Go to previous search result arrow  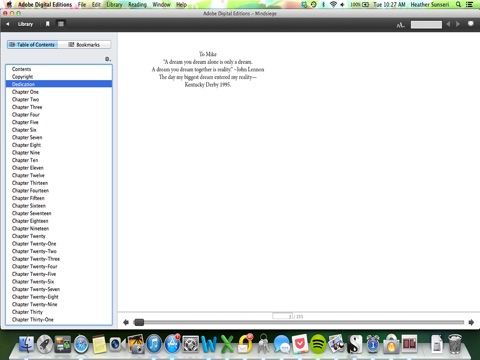click(x=448, y=24)
